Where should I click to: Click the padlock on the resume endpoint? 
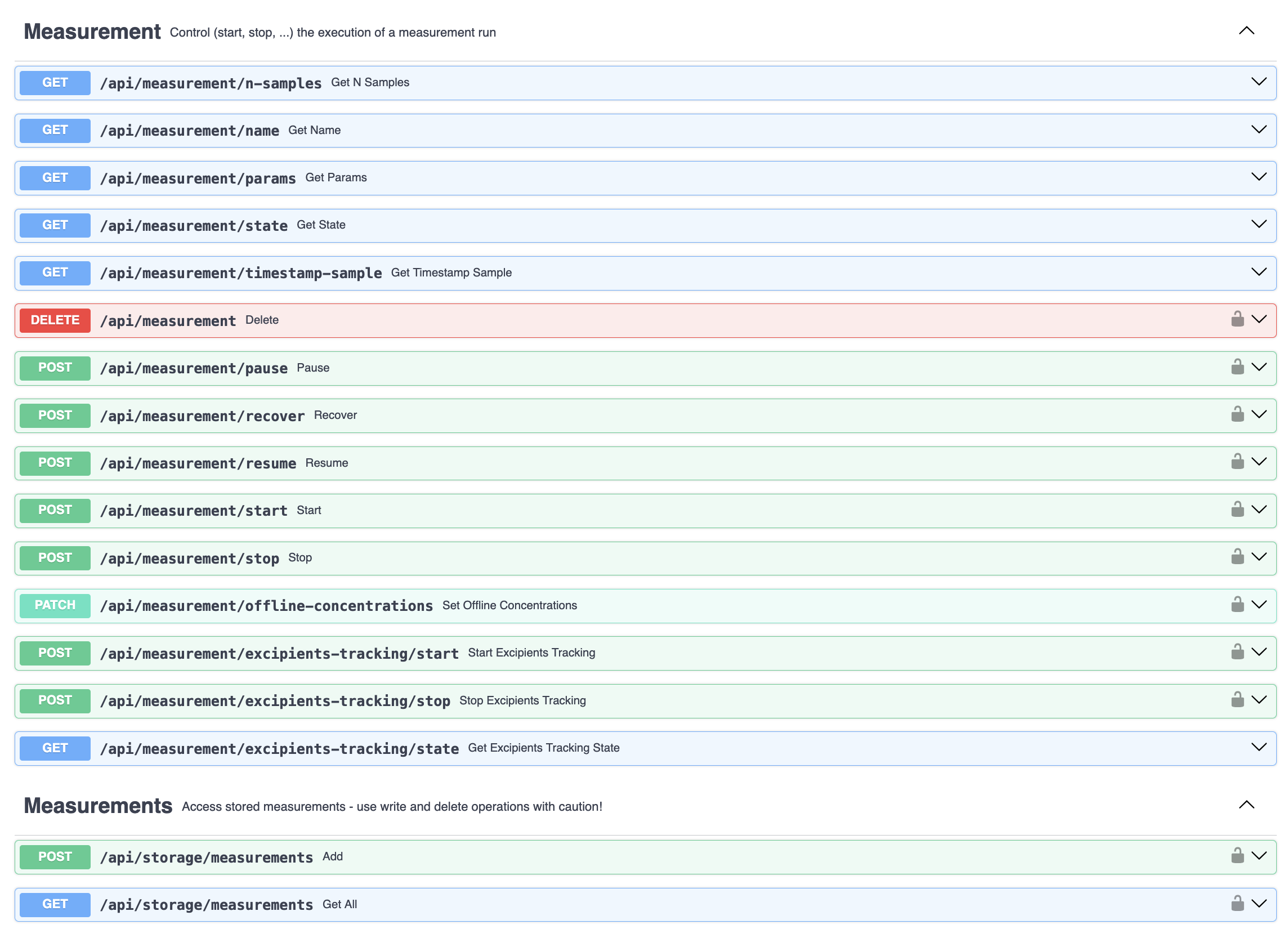(x=1238, y=462)
